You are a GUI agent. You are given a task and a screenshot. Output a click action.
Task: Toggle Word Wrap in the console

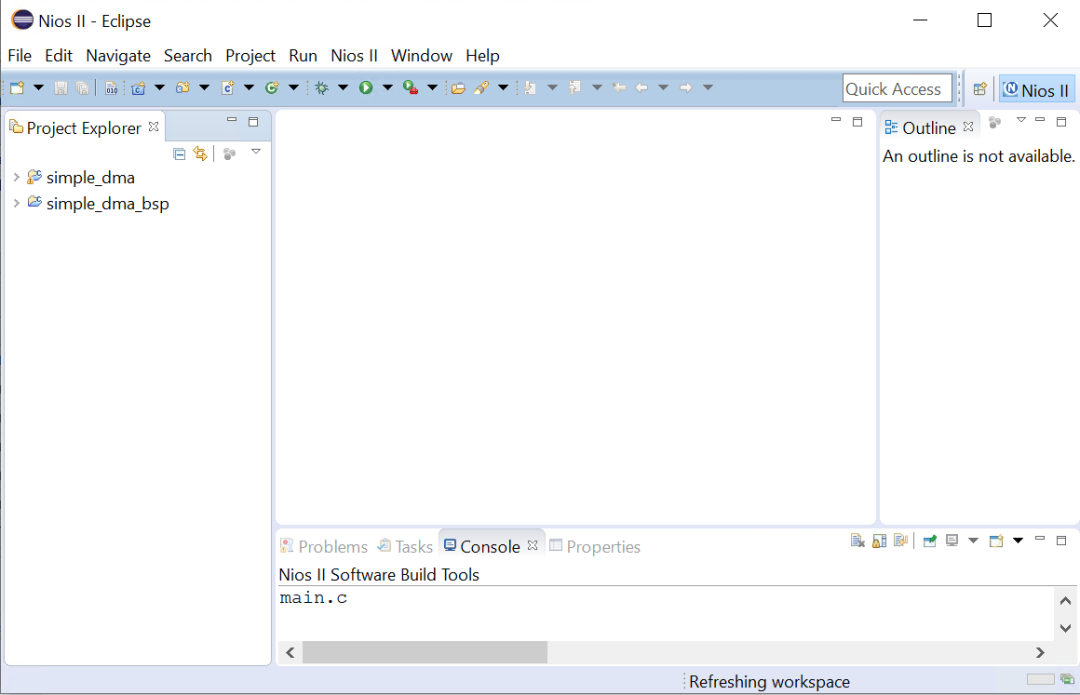(901, 541)
